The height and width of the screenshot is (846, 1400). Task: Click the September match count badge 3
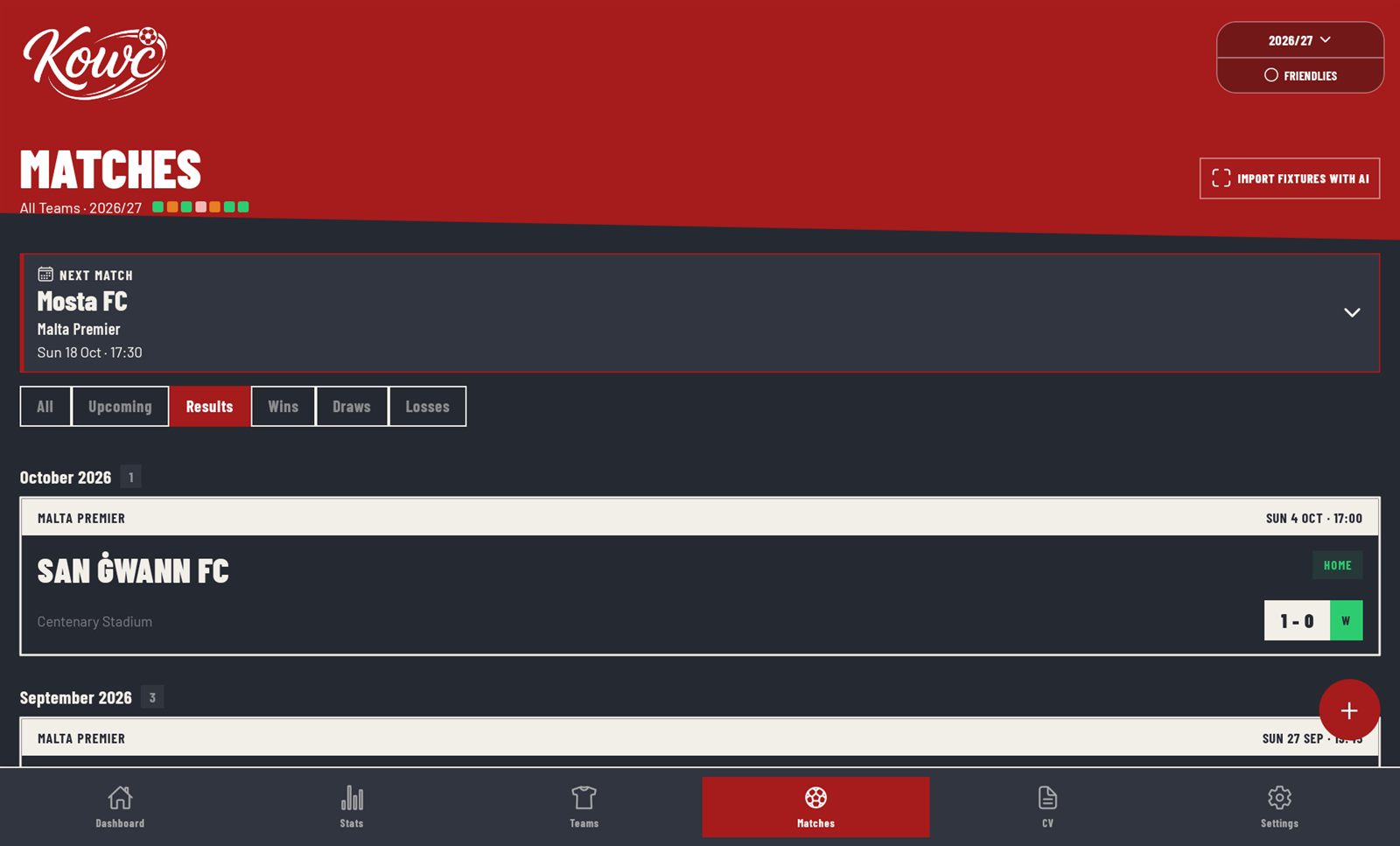pos(152,697)
